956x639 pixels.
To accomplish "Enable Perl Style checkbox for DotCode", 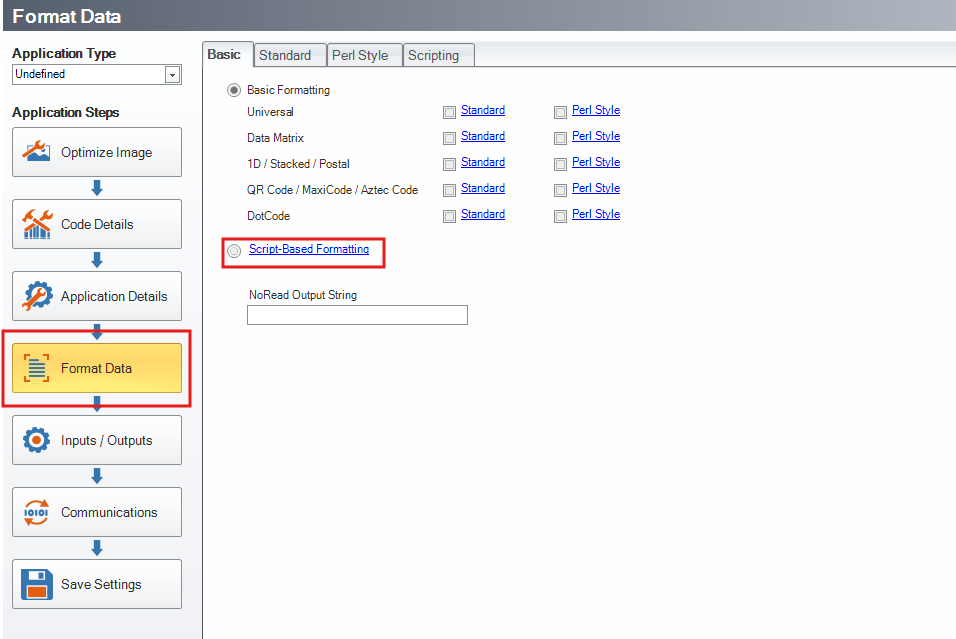I will 560,216.
